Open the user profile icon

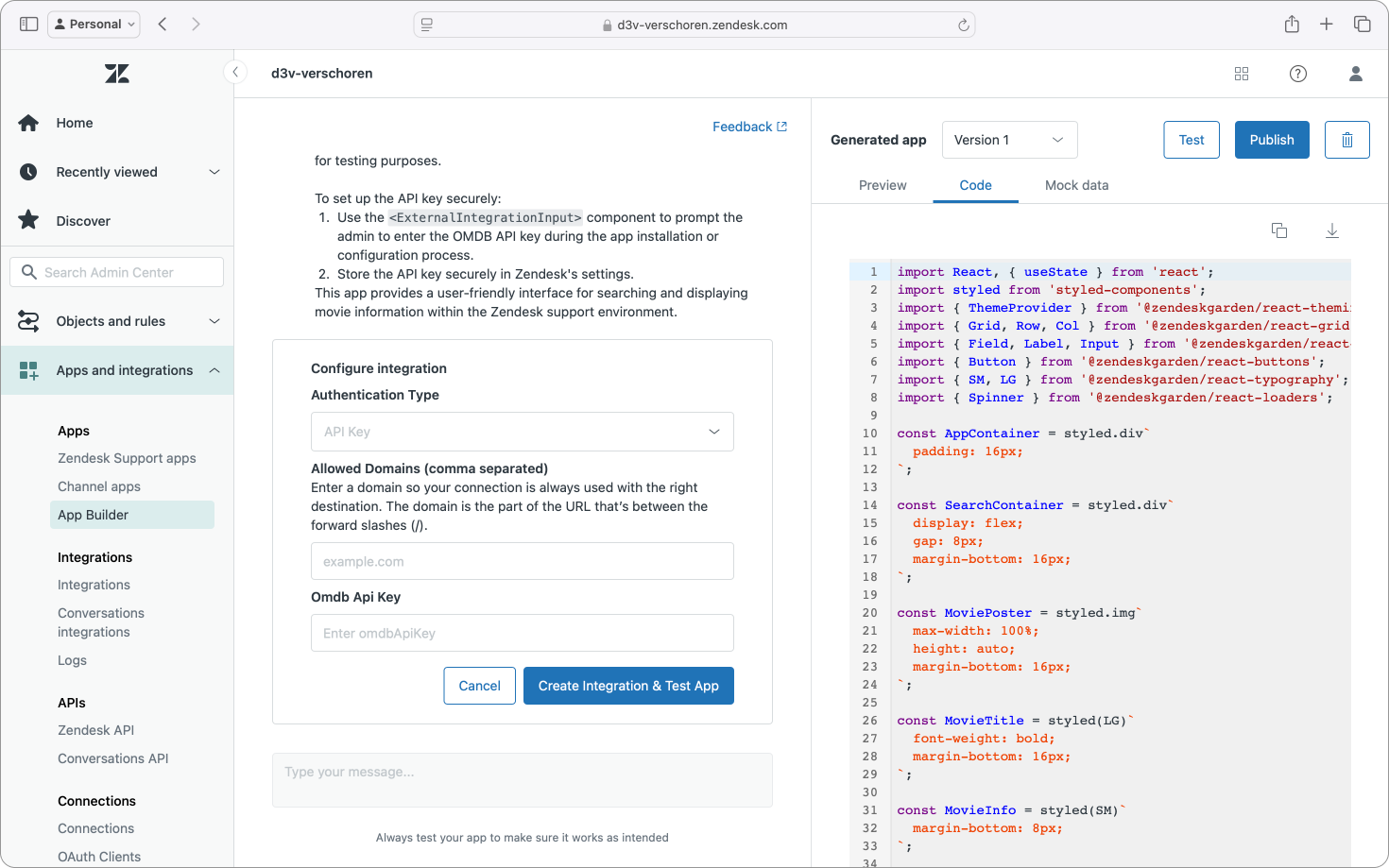click(1356, 74)
